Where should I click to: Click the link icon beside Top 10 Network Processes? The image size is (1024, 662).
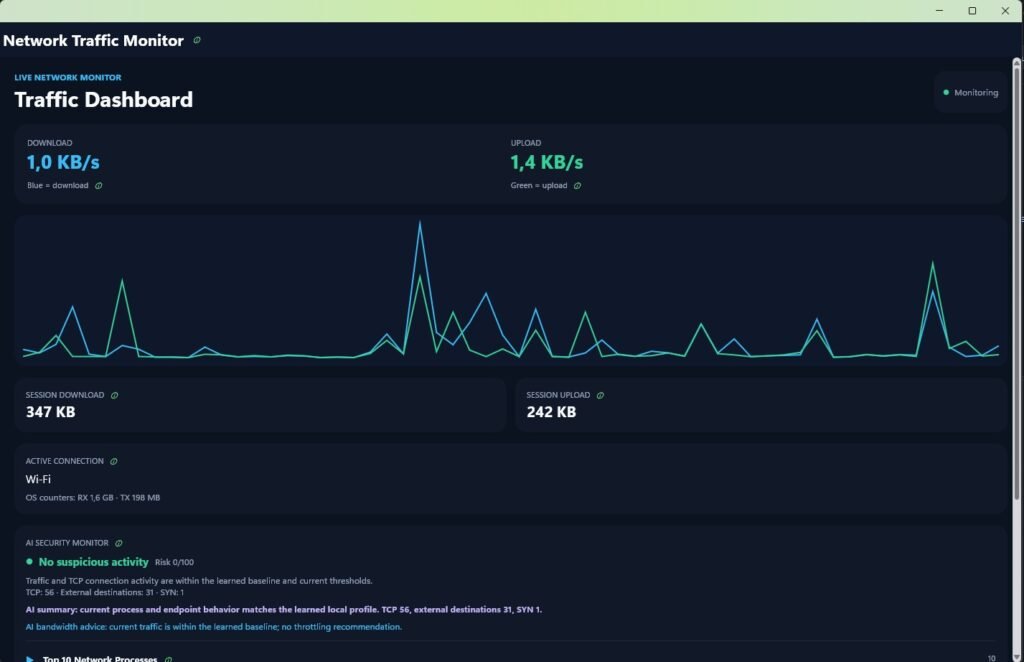[168, 659]
